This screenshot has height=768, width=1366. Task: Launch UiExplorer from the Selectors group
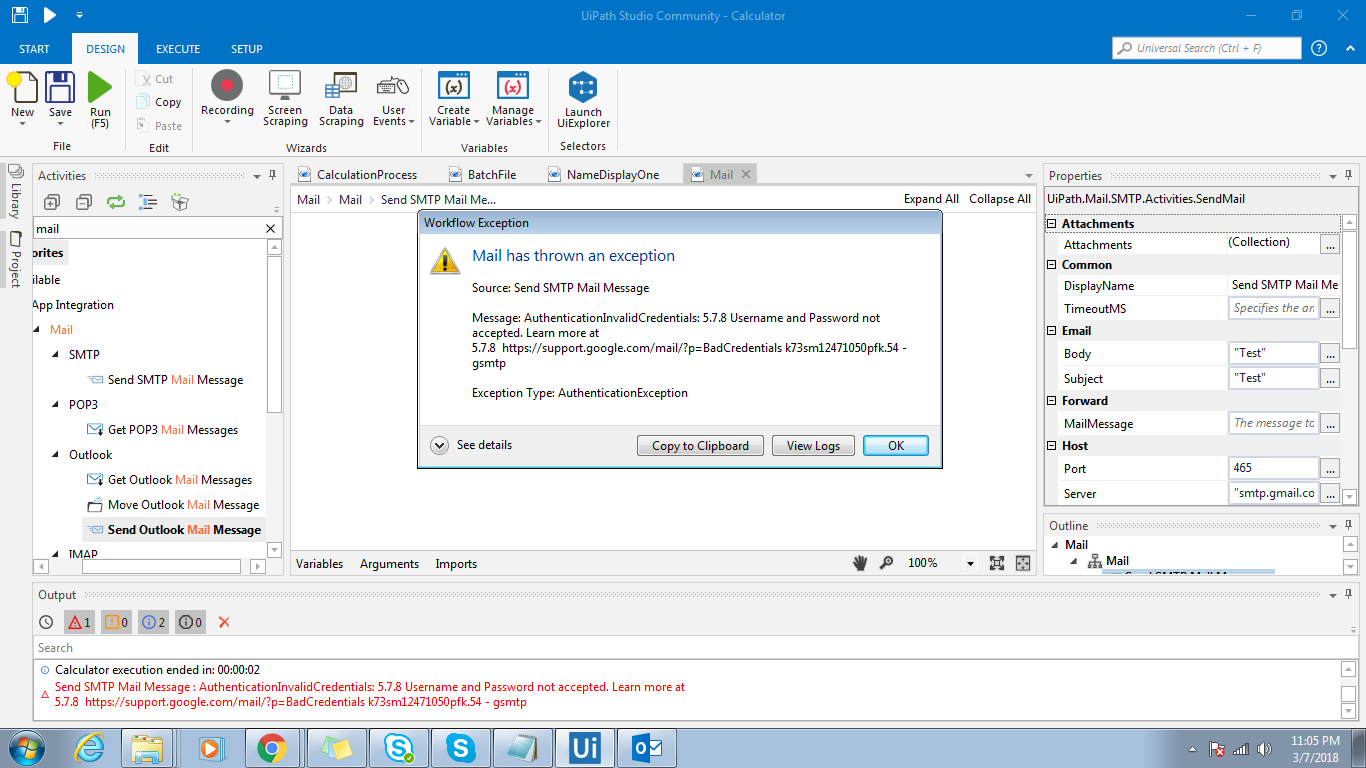[x=583, y=100]
